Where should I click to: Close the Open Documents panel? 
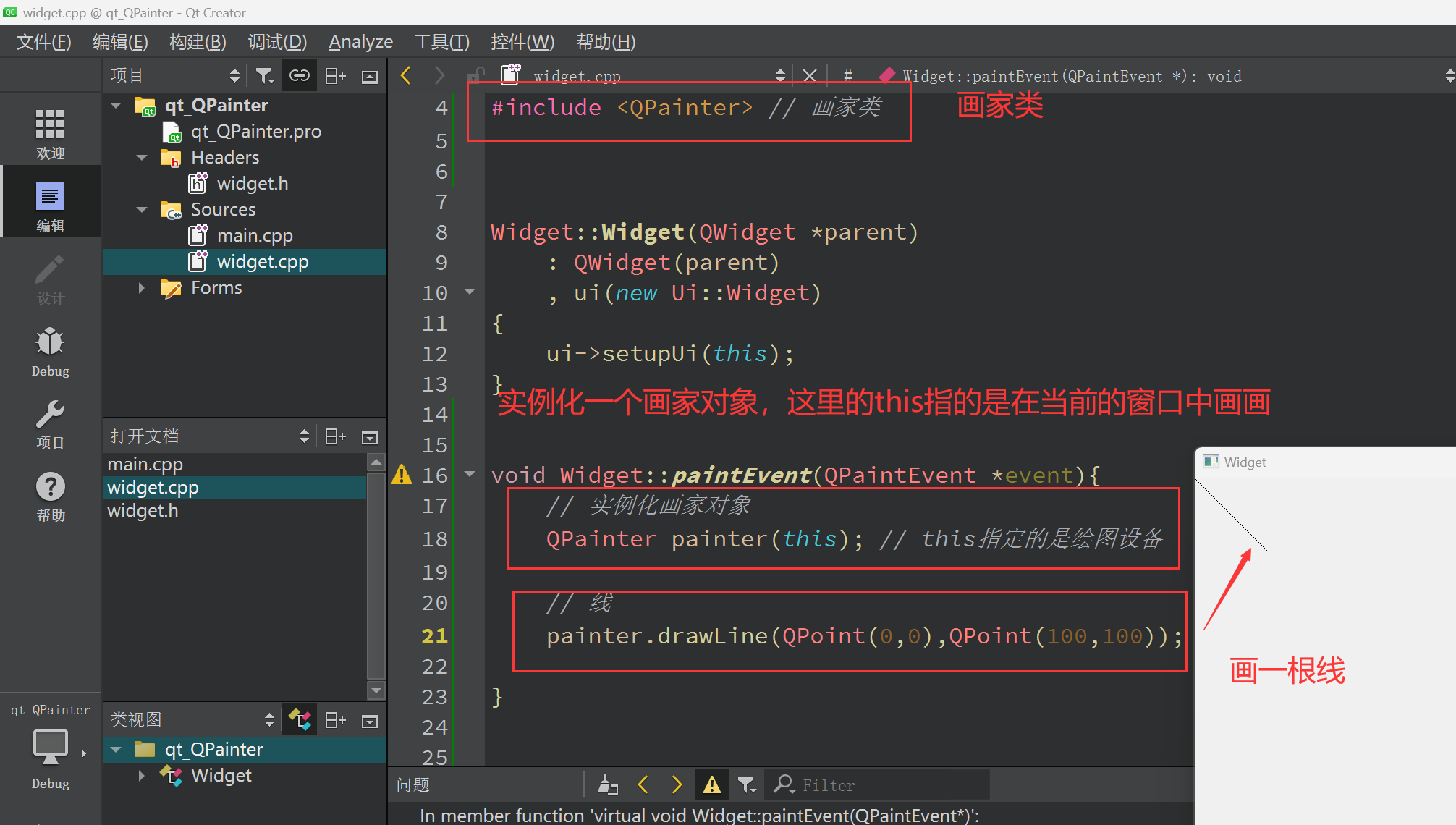coord(370,436)
